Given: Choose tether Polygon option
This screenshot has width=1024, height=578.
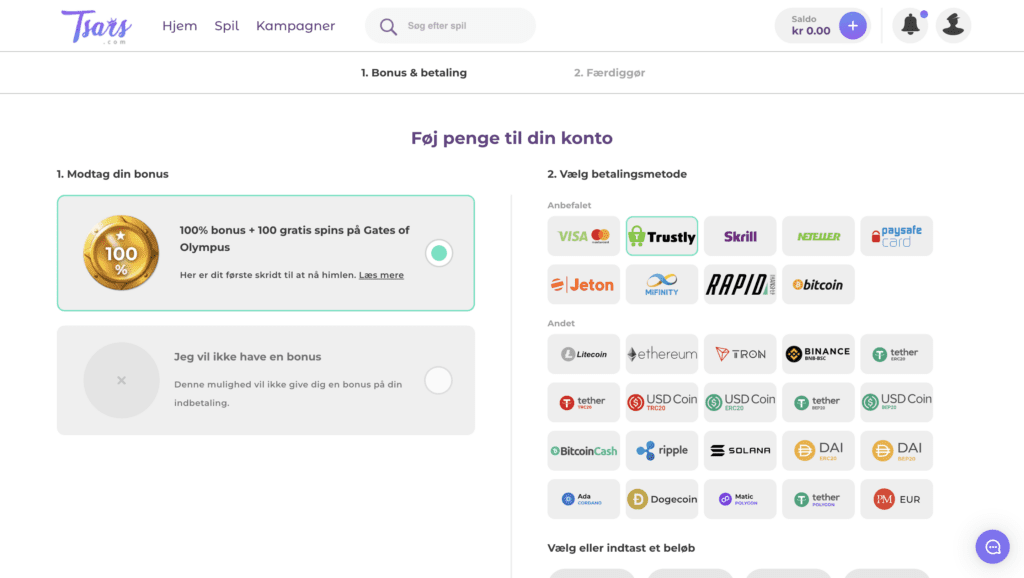Looking at the screenshot, I should [x=818, y=499].
